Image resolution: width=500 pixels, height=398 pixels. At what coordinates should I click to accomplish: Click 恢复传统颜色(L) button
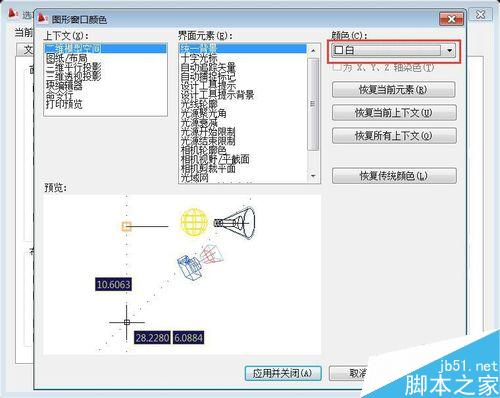pos(394,176)
